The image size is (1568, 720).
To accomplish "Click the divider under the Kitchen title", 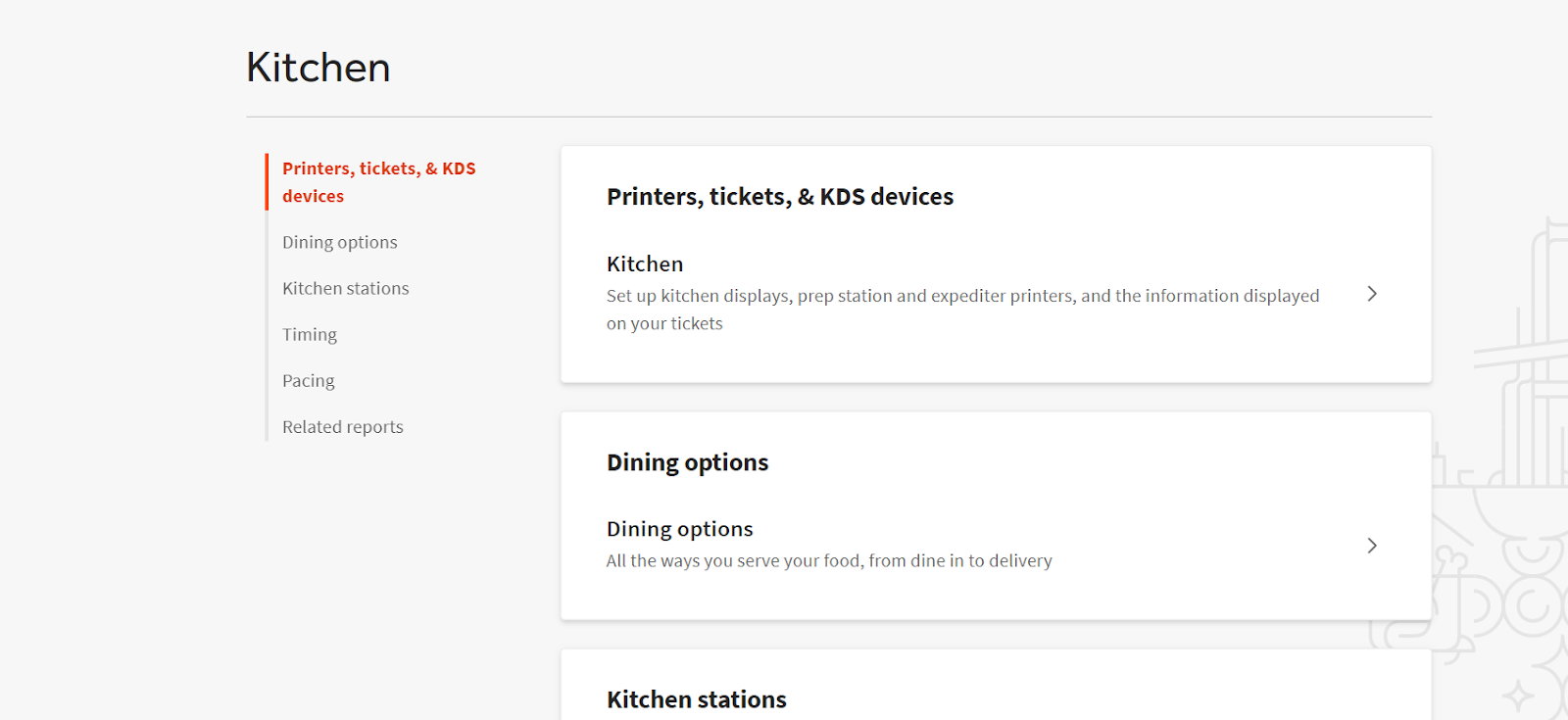I will (x=838, y=118).
